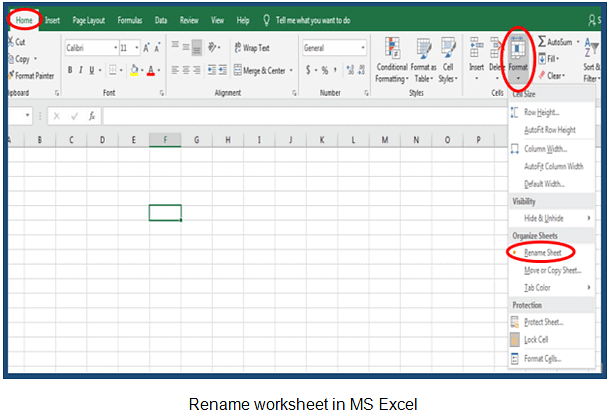Click the Delete cells button
This screenshot has height=417, width=612.
tap(496, 59)
